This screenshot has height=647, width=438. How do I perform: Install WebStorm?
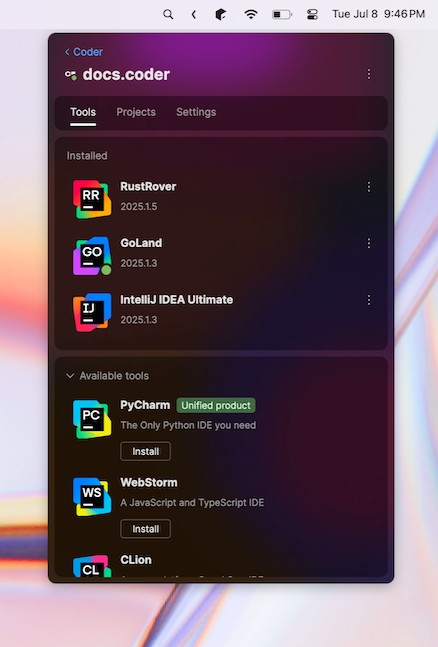tap(145, 529)
